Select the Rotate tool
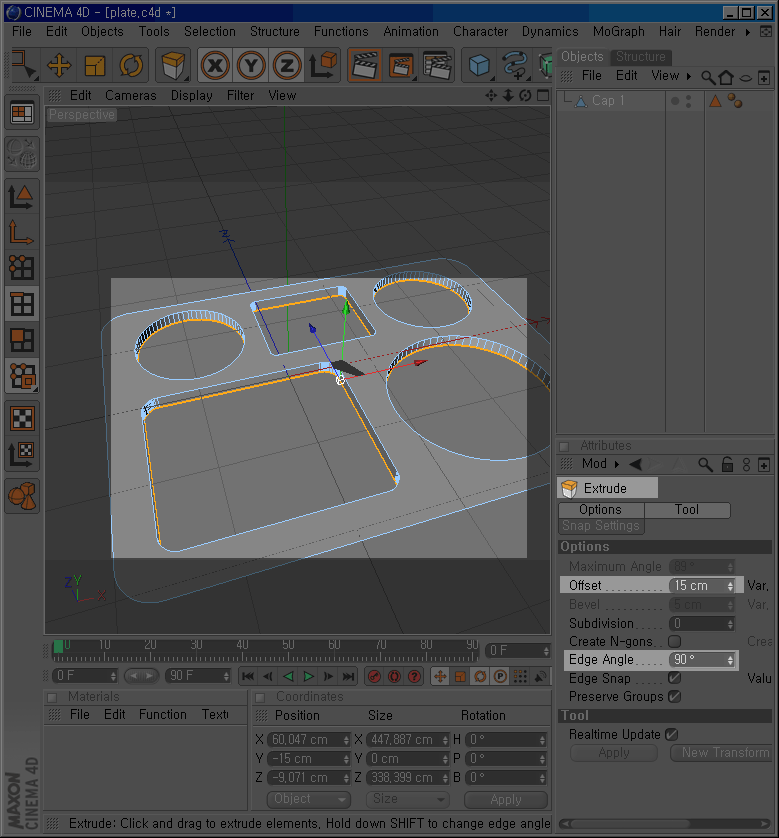 pyautogui.click(x=131, y=66)
